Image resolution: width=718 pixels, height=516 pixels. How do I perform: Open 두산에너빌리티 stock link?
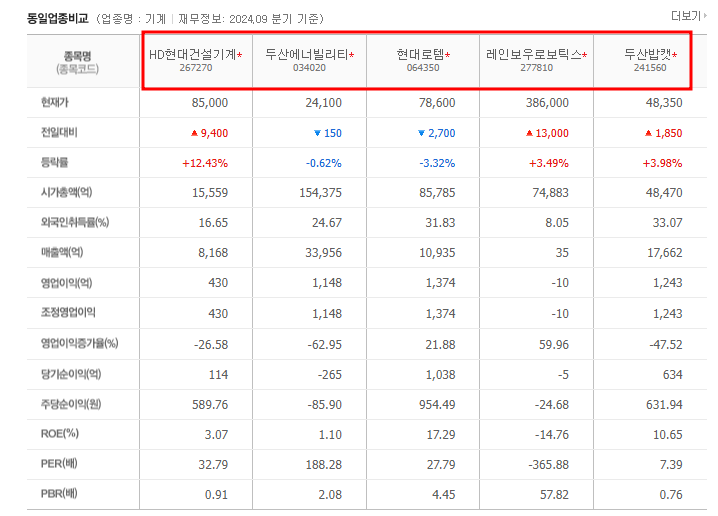point(307,54)
